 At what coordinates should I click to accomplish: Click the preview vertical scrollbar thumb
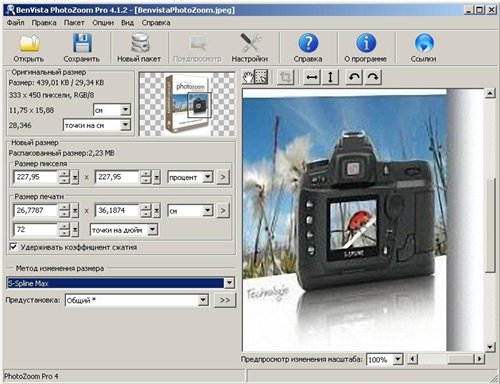click(490, 226)
